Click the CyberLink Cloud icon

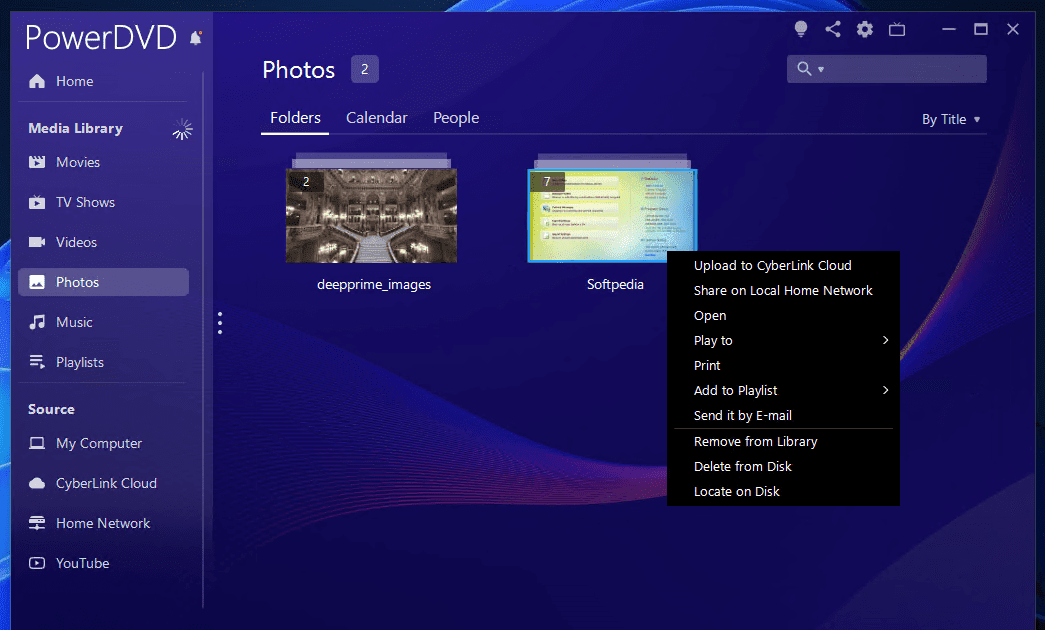[x=37, y=483]
